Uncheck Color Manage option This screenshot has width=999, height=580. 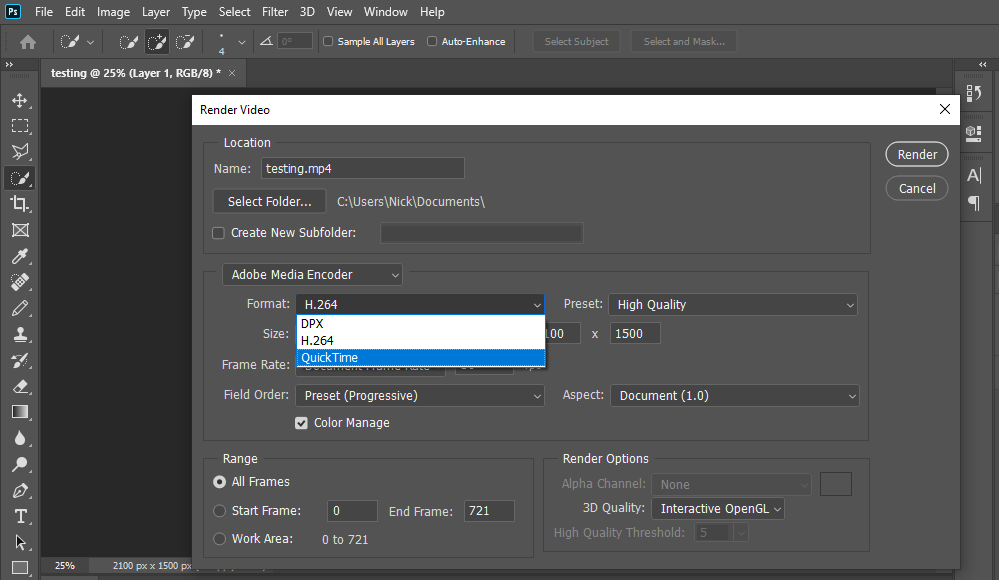tap(301, 423)
